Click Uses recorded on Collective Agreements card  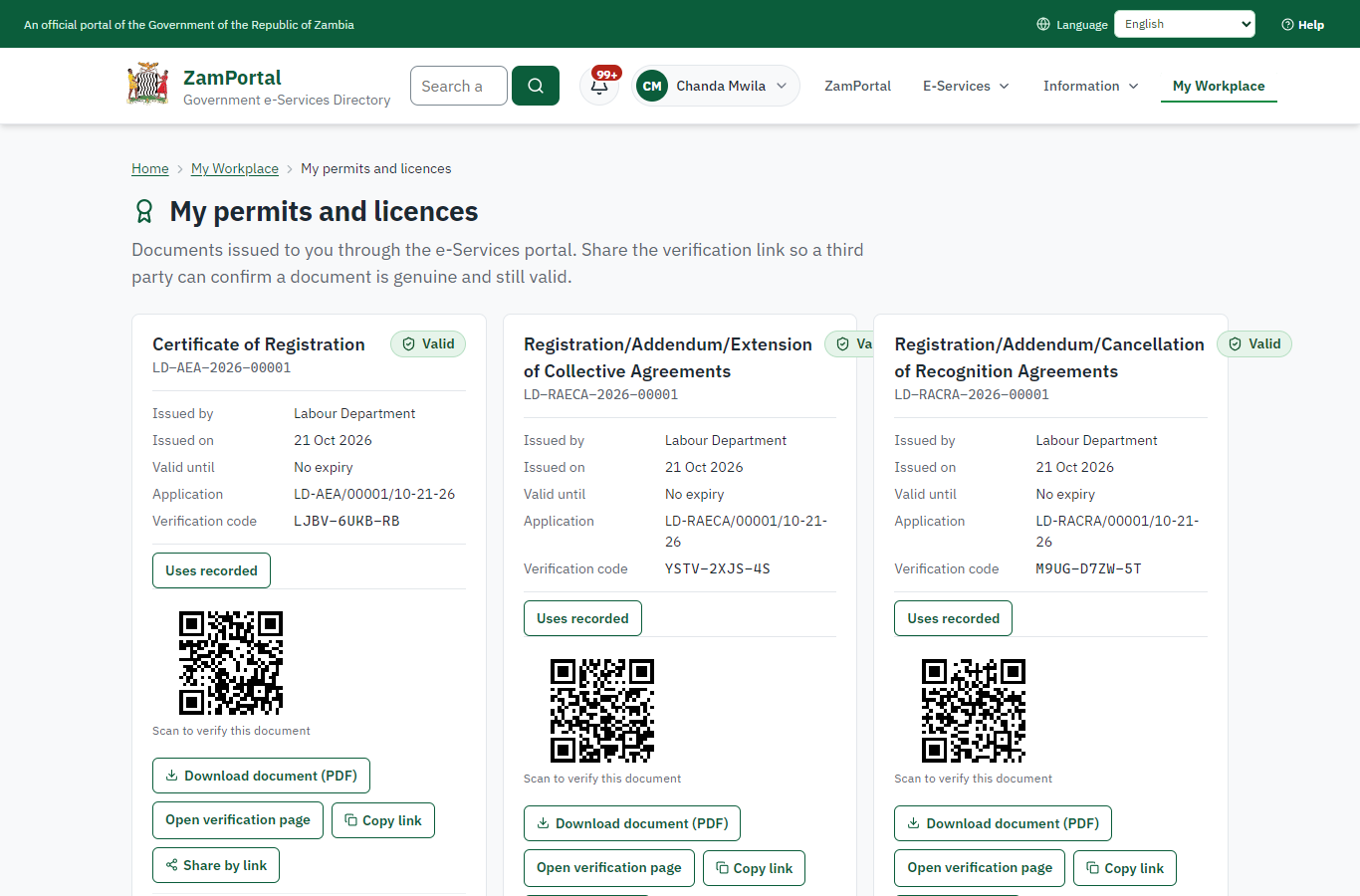click(x=582, y=618)
